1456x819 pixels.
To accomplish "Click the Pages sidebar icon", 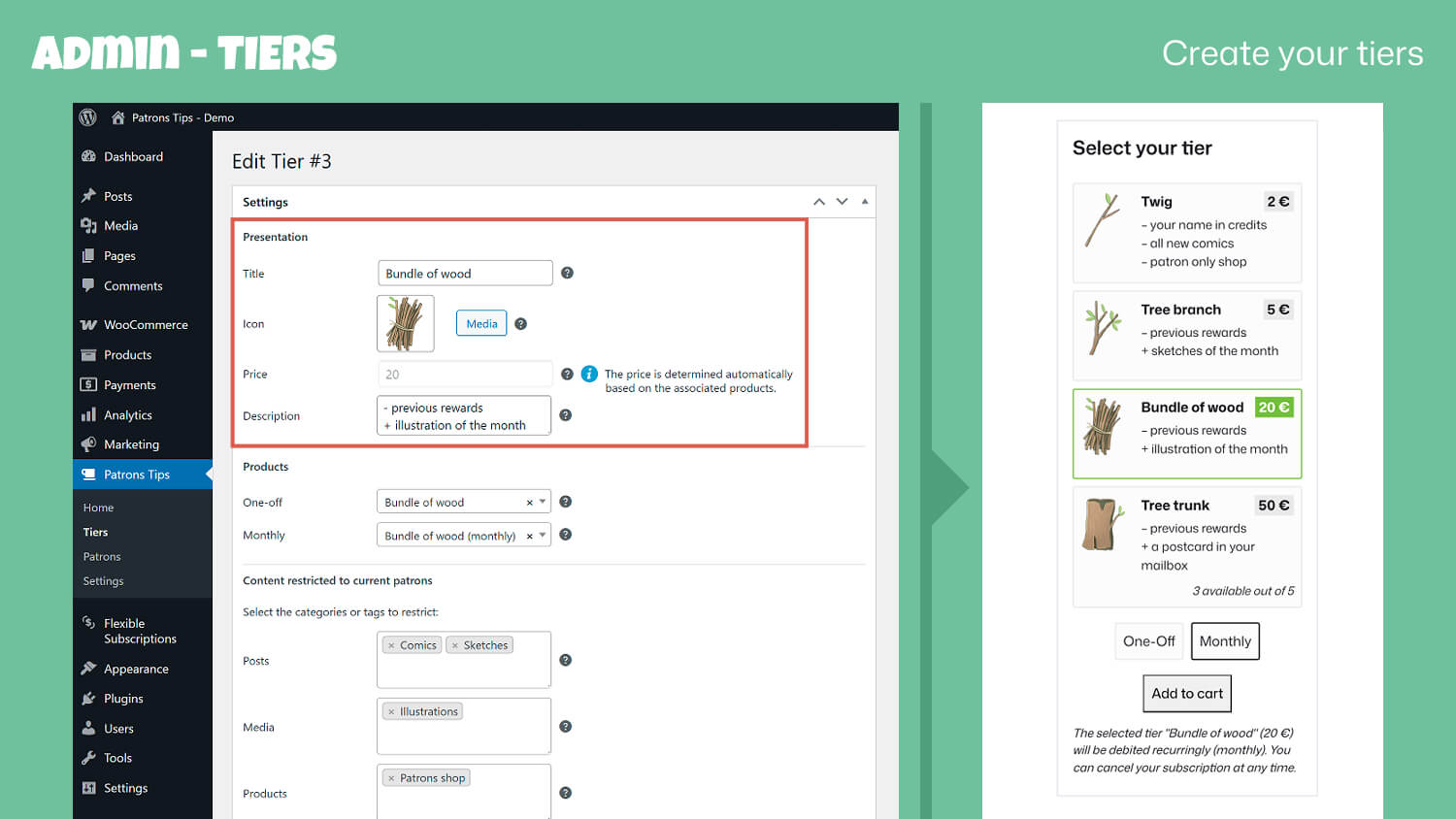I will pyautogui.click(x=88, y=255).
